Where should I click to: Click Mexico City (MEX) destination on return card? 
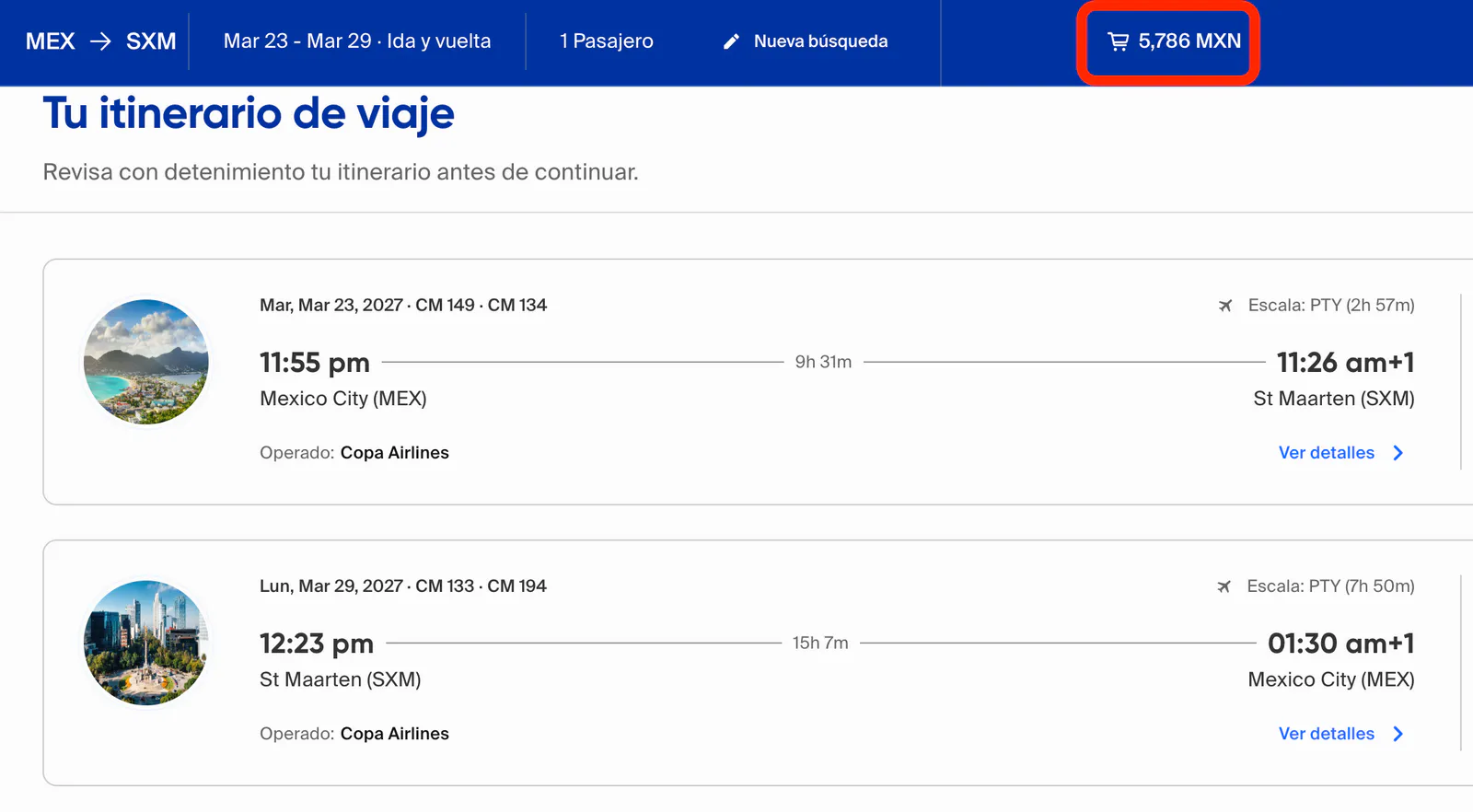(x=1331, y=679)
